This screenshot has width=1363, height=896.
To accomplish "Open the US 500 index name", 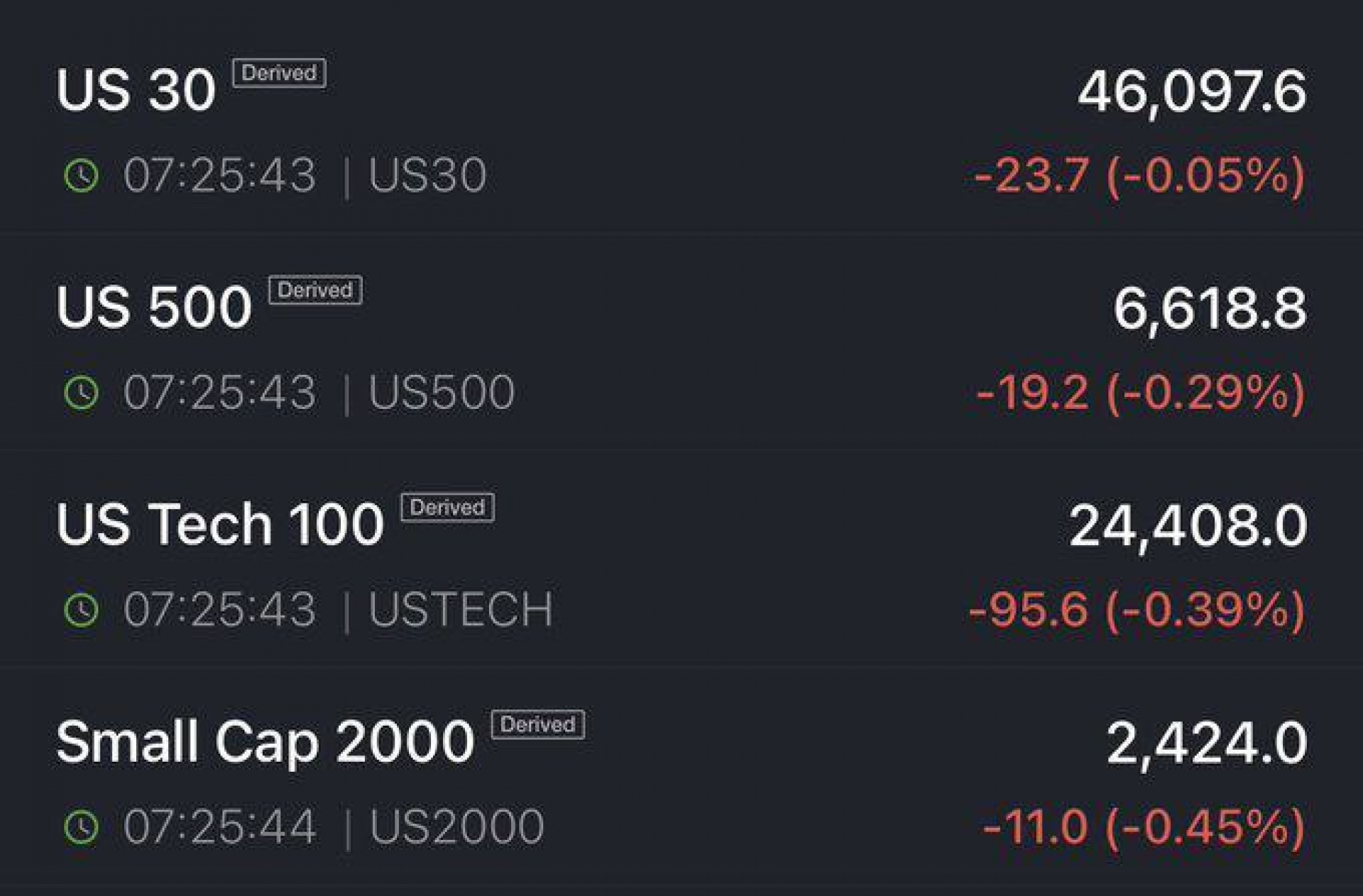I will 154,308.
